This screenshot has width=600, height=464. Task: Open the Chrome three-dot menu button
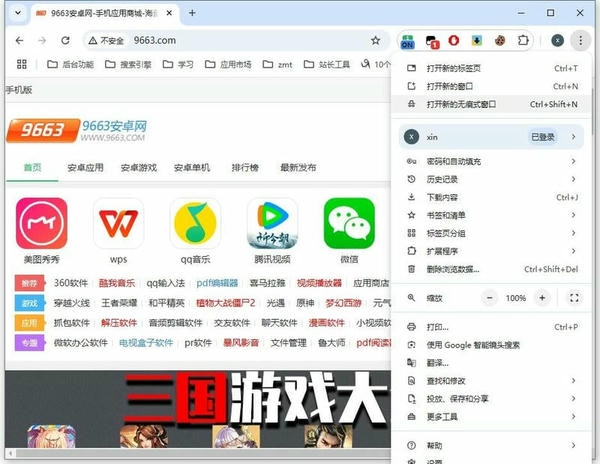580,40
